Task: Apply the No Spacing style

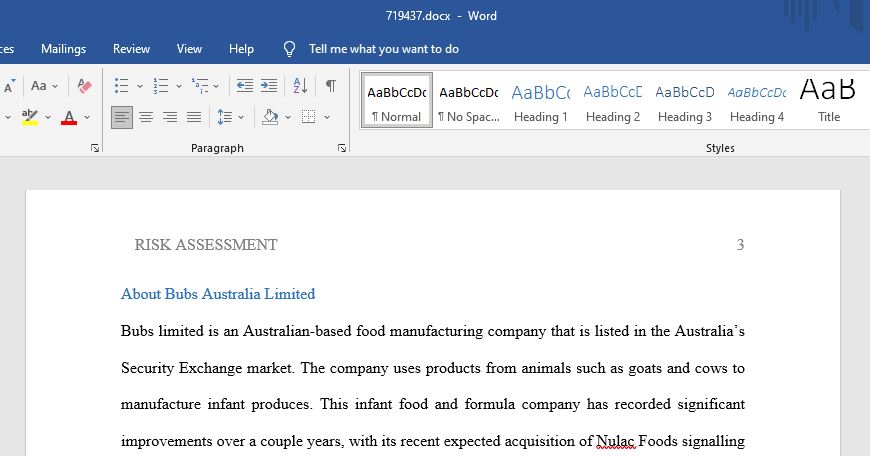Action: (x=469, y=100)
